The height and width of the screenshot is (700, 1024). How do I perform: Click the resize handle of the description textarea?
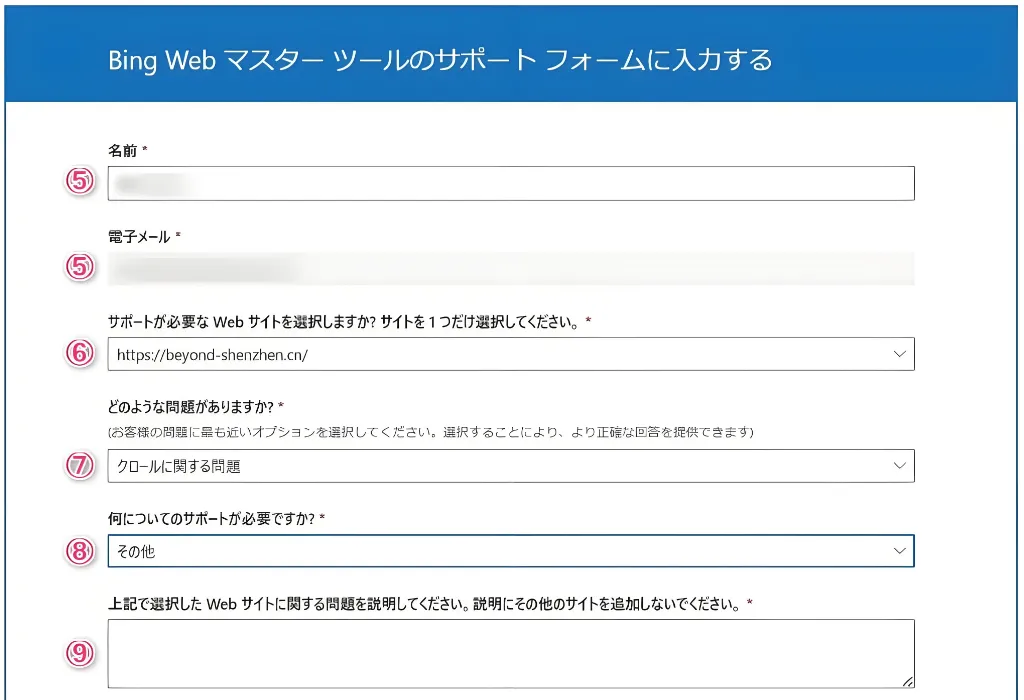coord(907,681)
